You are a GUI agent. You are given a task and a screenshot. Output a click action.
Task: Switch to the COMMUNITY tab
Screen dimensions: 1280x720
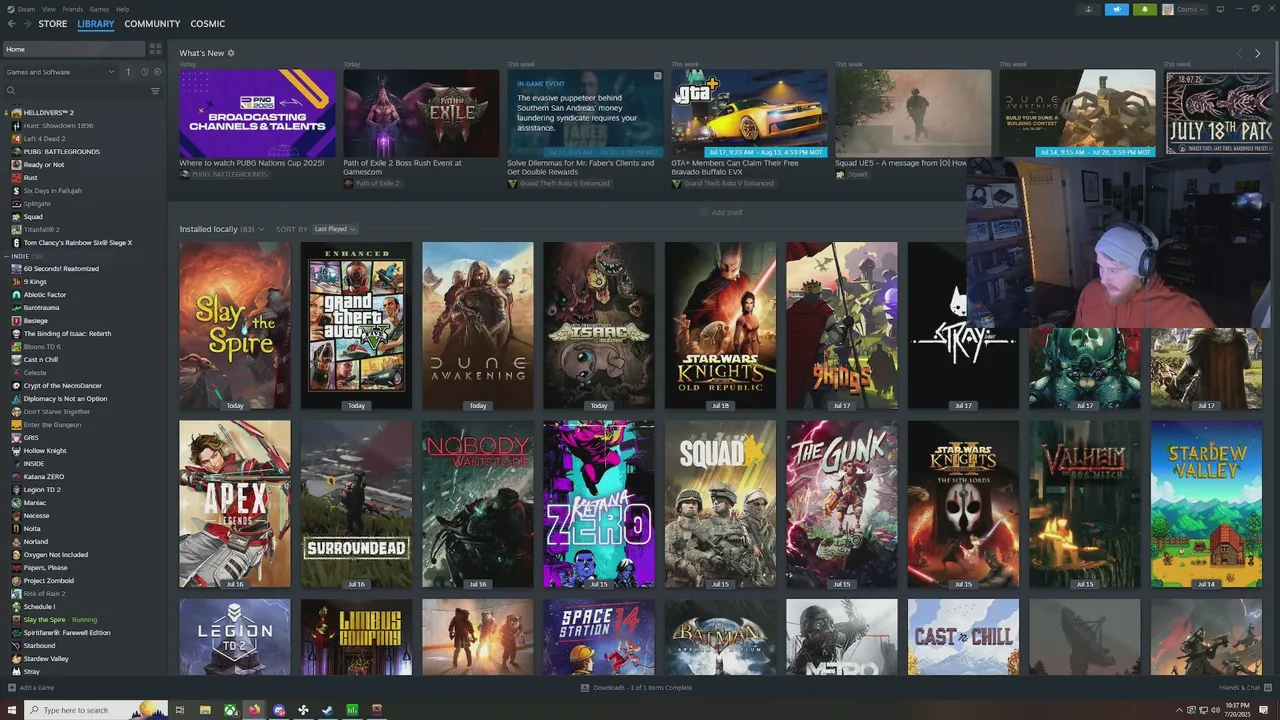click(x=152, y=24)
